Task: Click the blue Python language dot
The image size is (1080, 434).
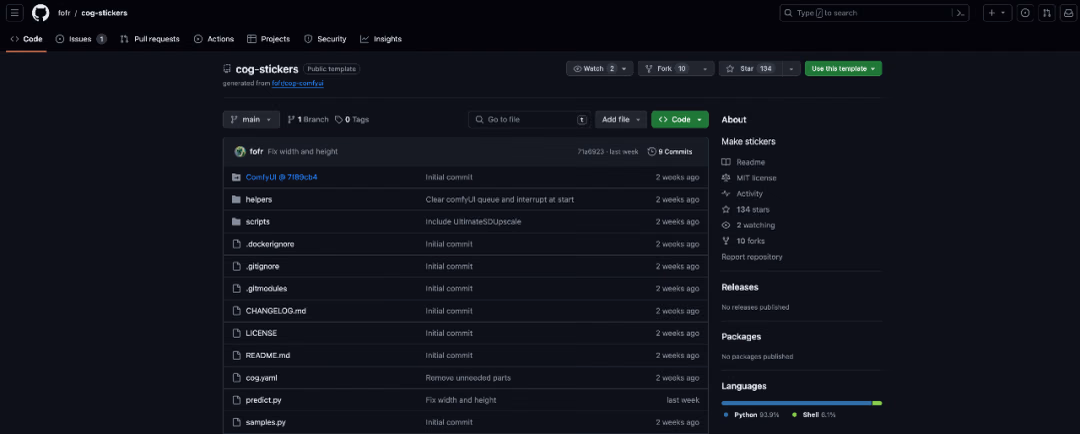Action: (x=726, y=415)
